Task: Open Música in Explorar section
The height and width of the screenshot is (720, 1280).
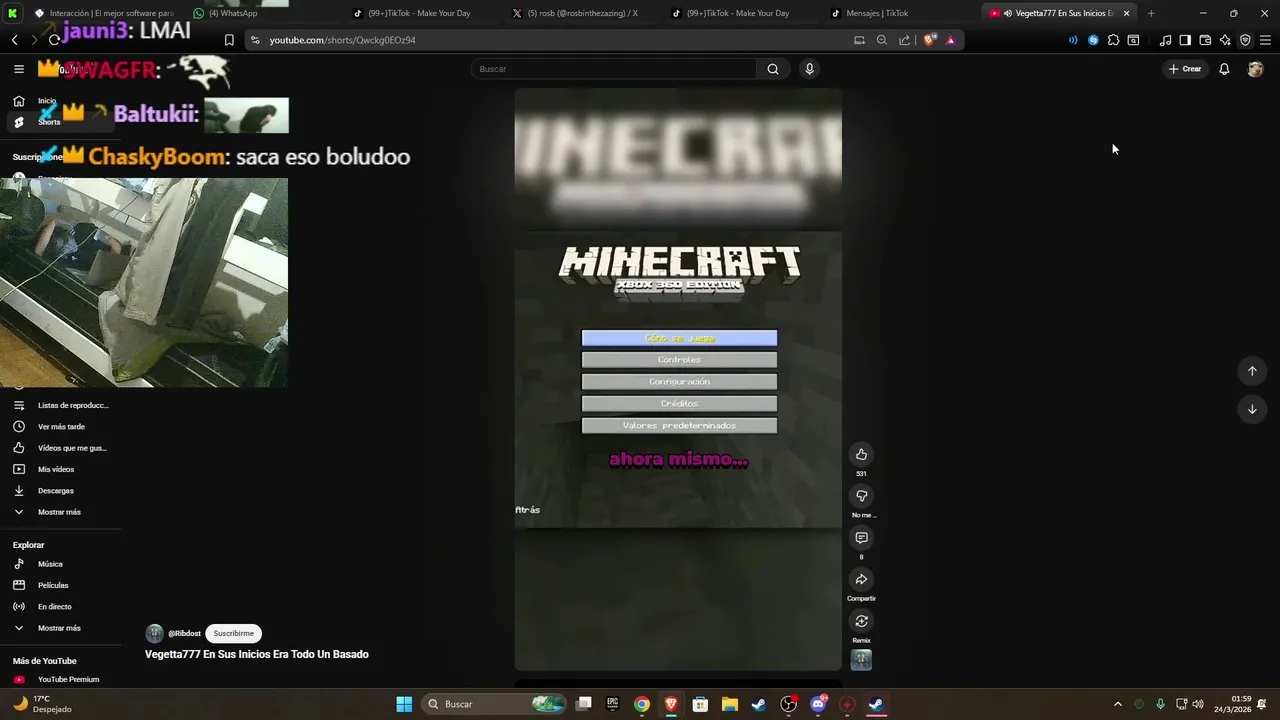Action: [x=60, y=564]
